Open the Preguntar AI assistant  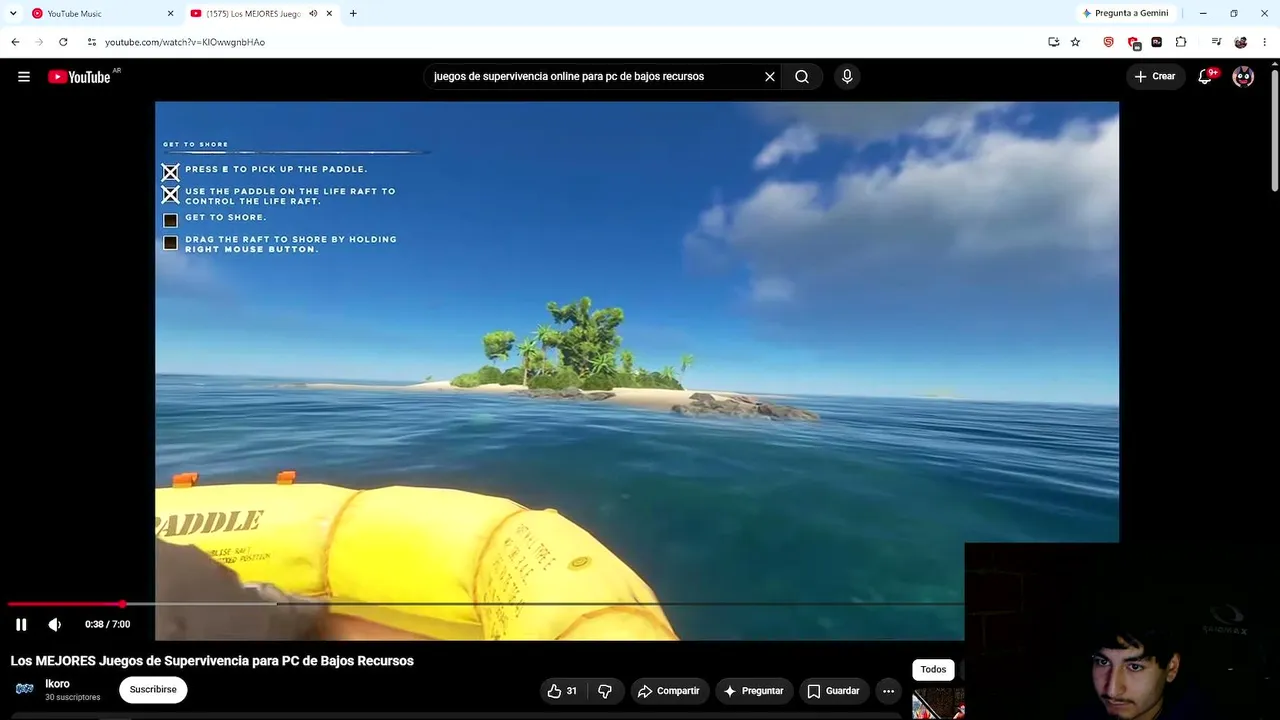pyautogui.click(x=754, y=691)
